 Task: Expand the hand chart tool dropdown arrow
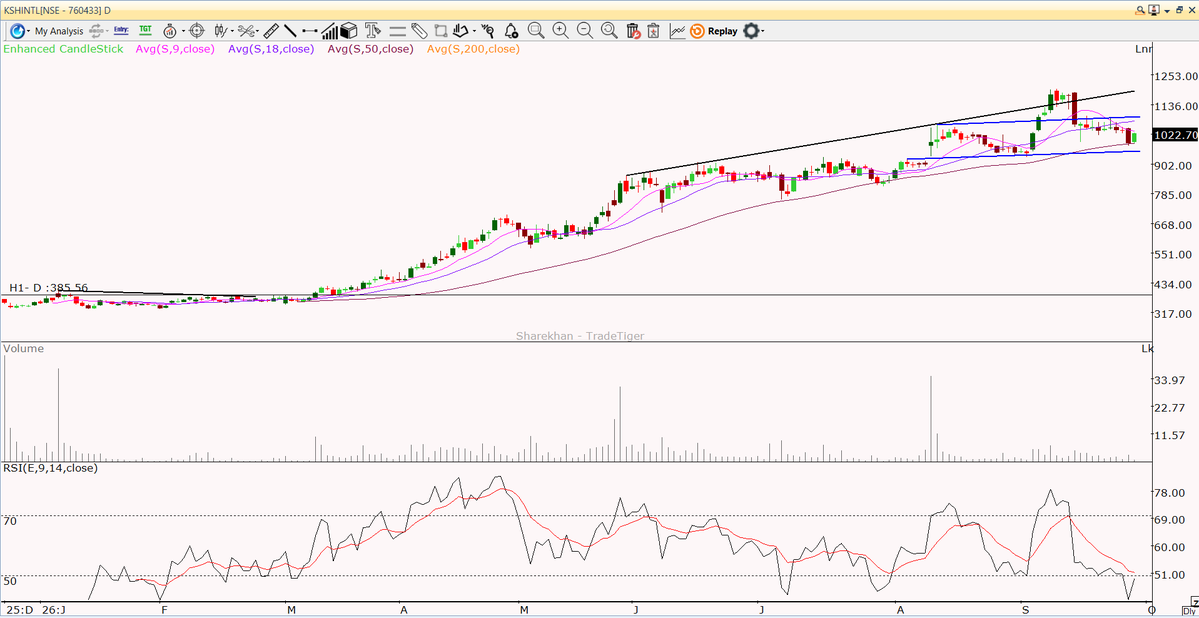[474, 31]
